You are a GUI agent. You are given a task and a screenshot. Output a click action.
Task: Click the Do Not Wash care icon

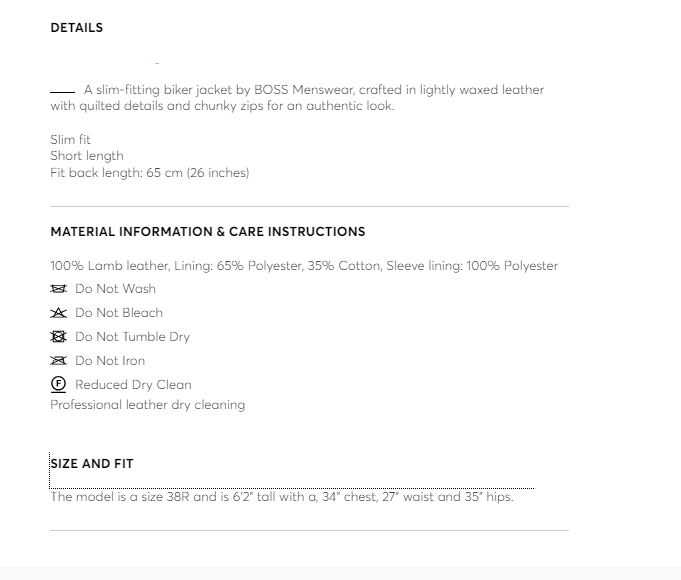58,289
